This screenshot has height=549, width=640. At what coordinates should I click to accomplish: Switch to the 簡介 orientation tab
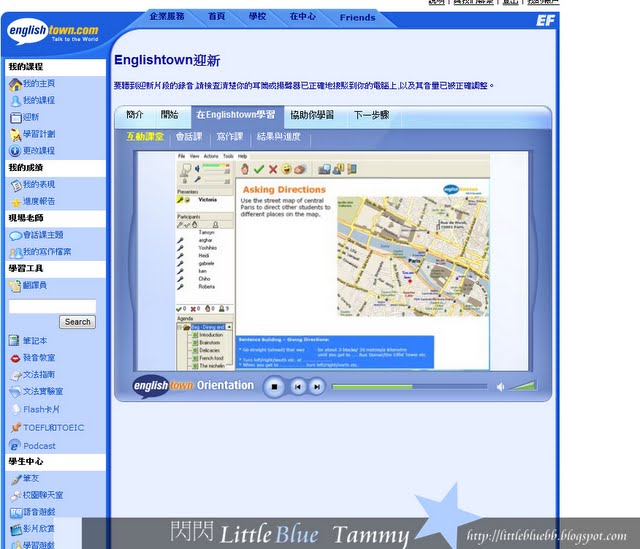135,115
